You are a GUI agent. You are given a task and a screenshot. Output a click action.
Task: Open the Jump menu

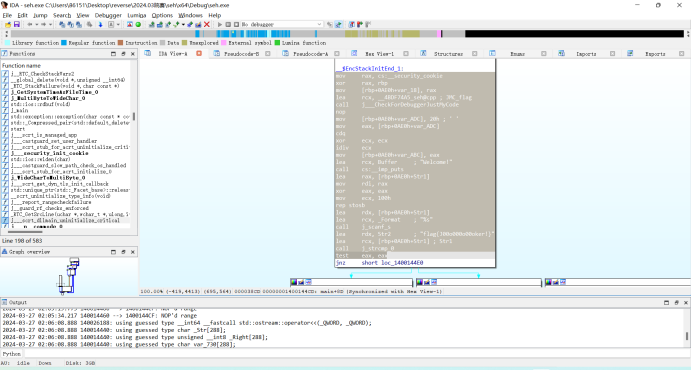coord(40,15)
